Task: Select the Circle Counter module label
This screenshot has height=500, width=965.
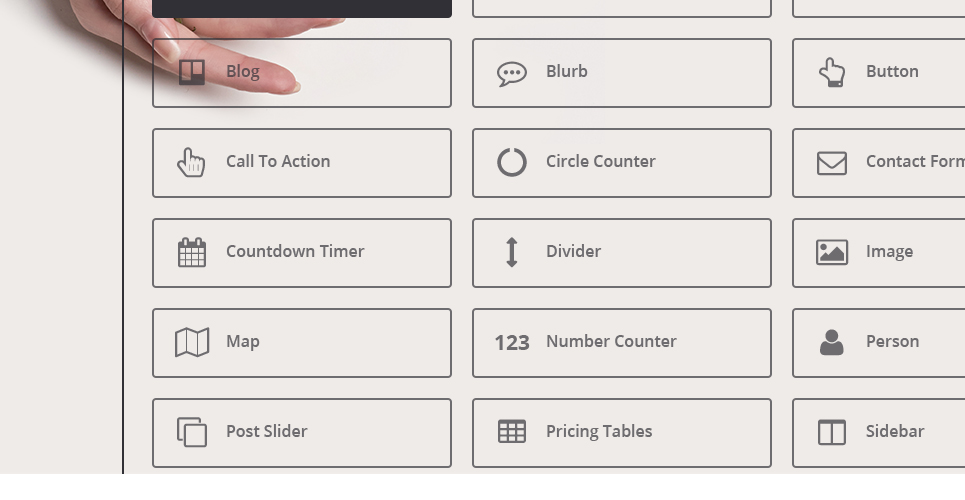Action: [x=600, y=161]
